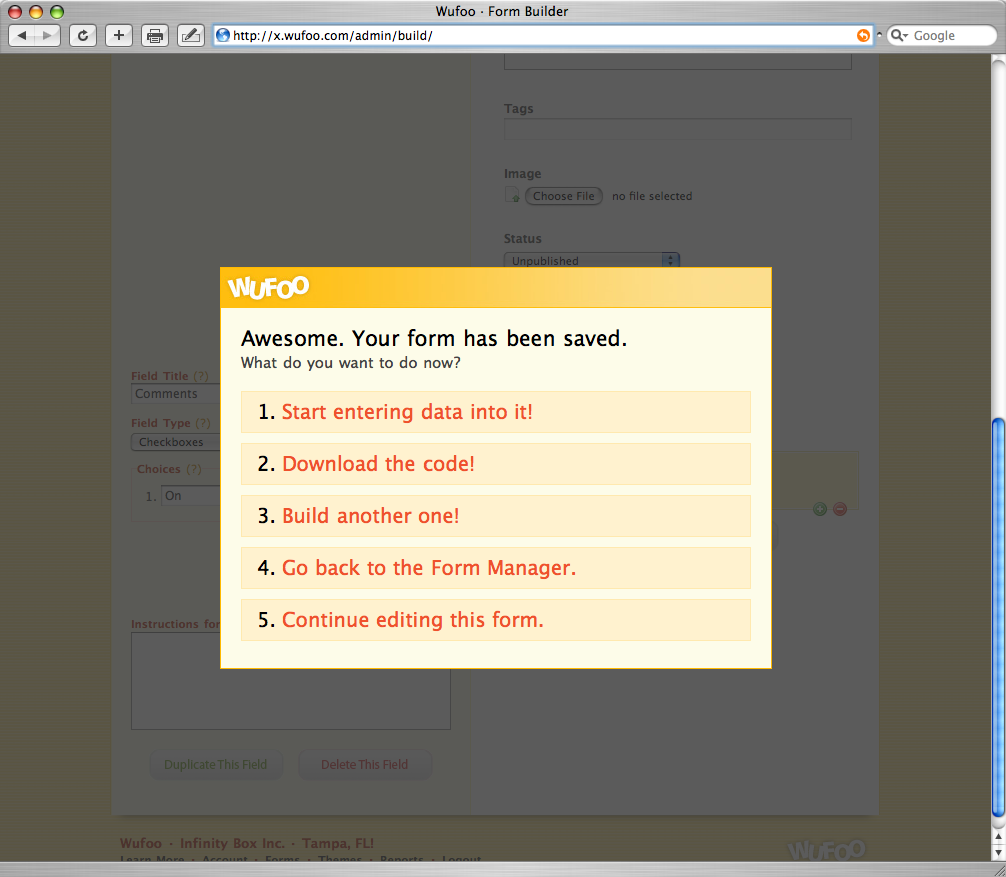Image resolution: width=1006 pixels, height=877 pixels.
Task: Remove the choice with the red minus icon
Action: 840,509
